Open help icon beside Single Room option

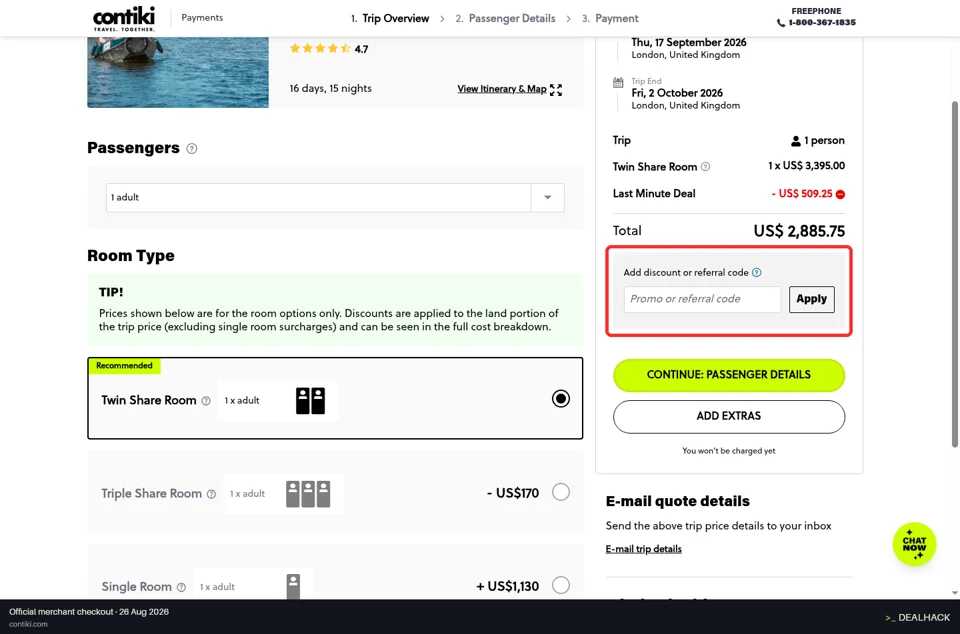tap(181, 587)
